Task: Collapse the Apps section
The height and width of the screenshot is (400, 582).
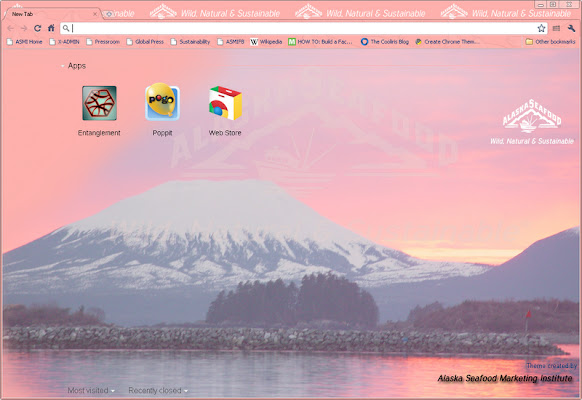Action: tap(73, 66)
